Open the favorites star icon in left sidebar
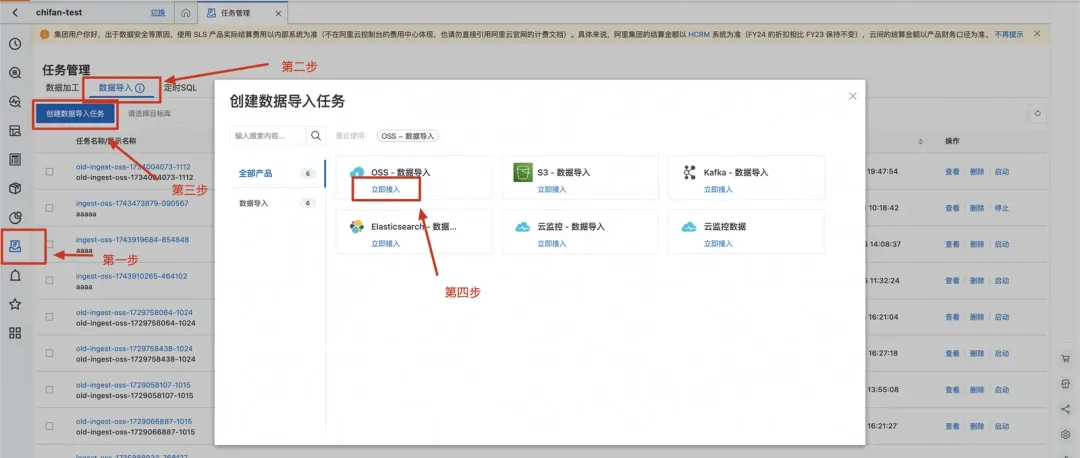 15,304
